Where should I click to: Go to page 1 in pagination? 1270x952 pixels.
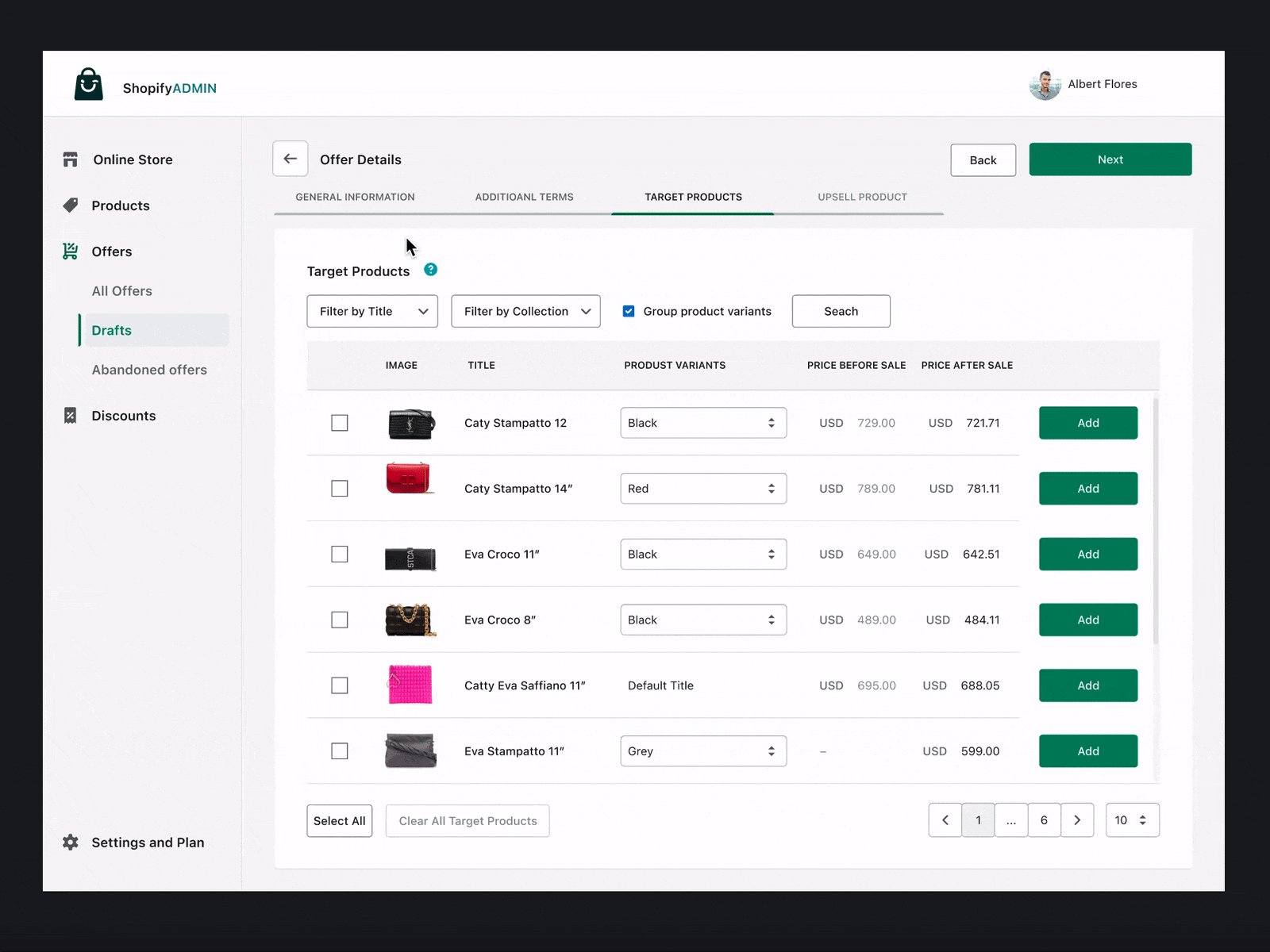(978, 820)
